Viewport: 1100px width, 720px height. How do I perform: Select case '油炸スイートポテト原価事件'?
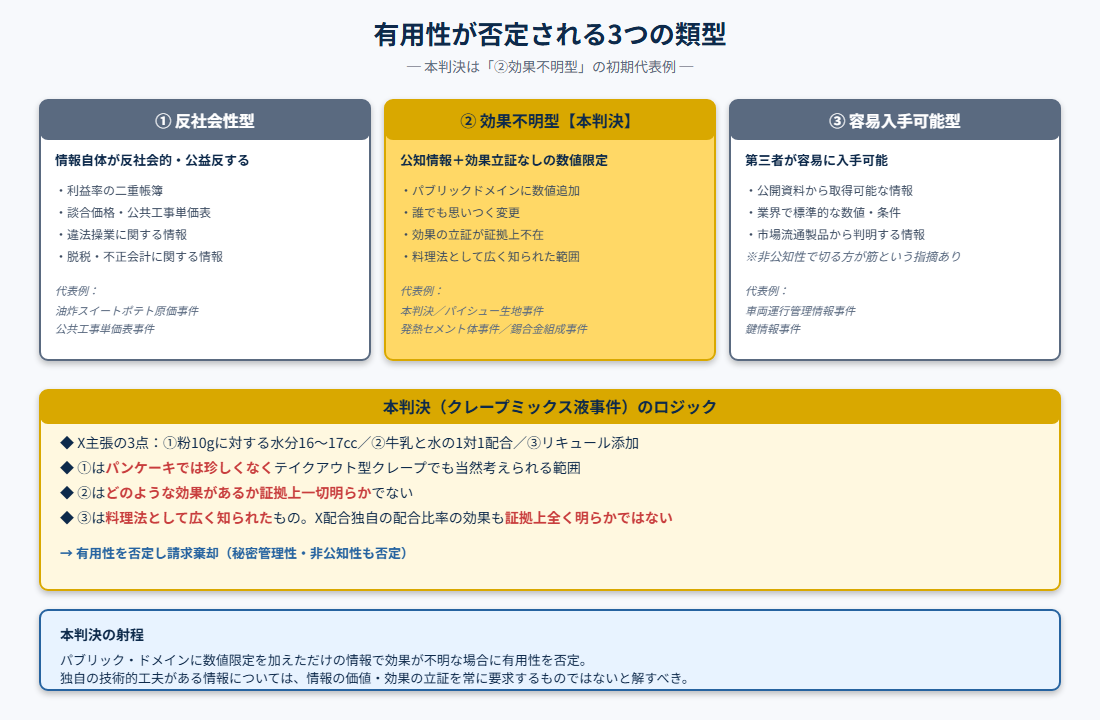point(127,310)
